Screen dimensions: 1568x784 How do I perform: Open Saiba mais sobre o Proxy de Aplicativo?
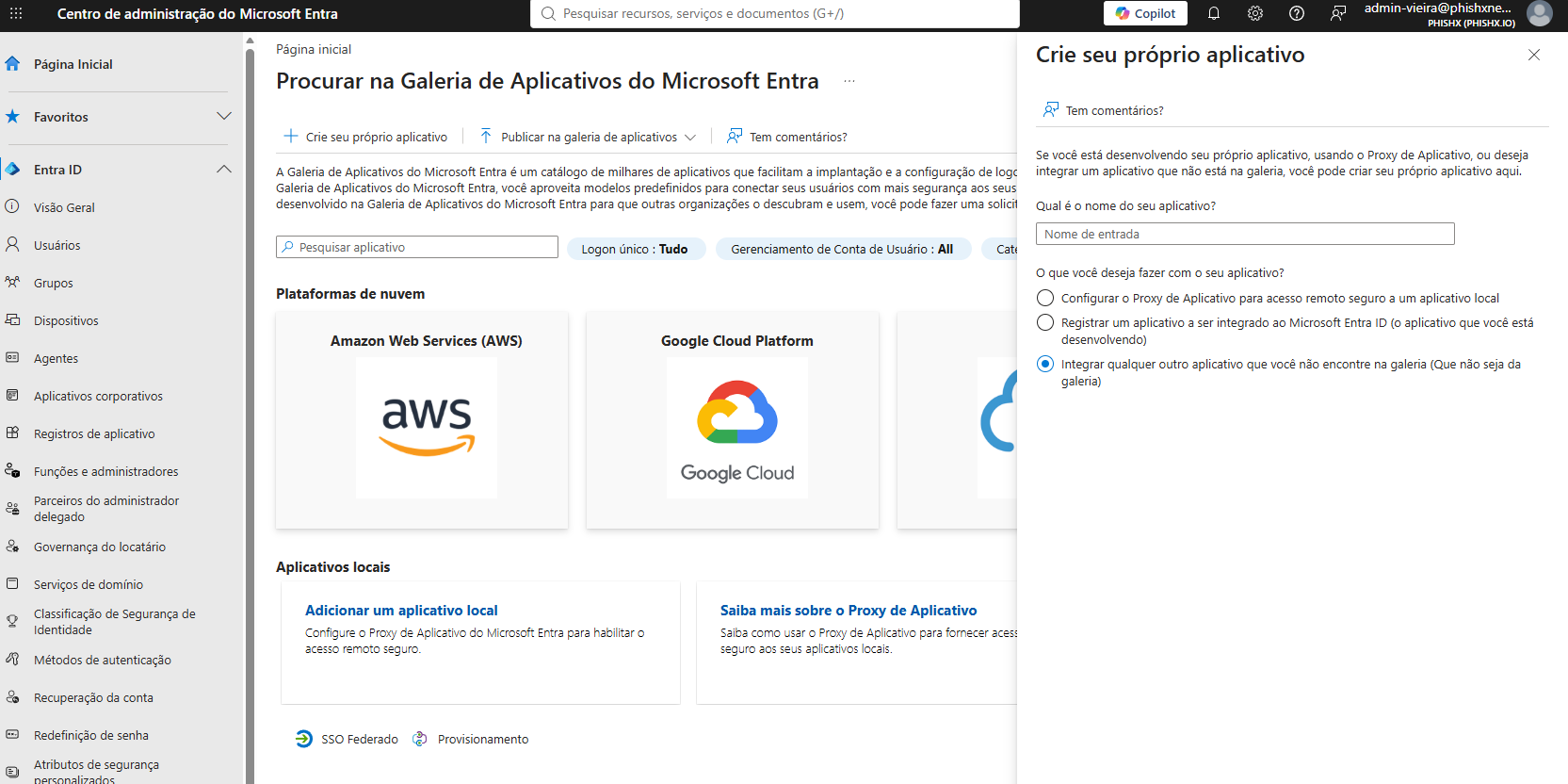(849, 611)
